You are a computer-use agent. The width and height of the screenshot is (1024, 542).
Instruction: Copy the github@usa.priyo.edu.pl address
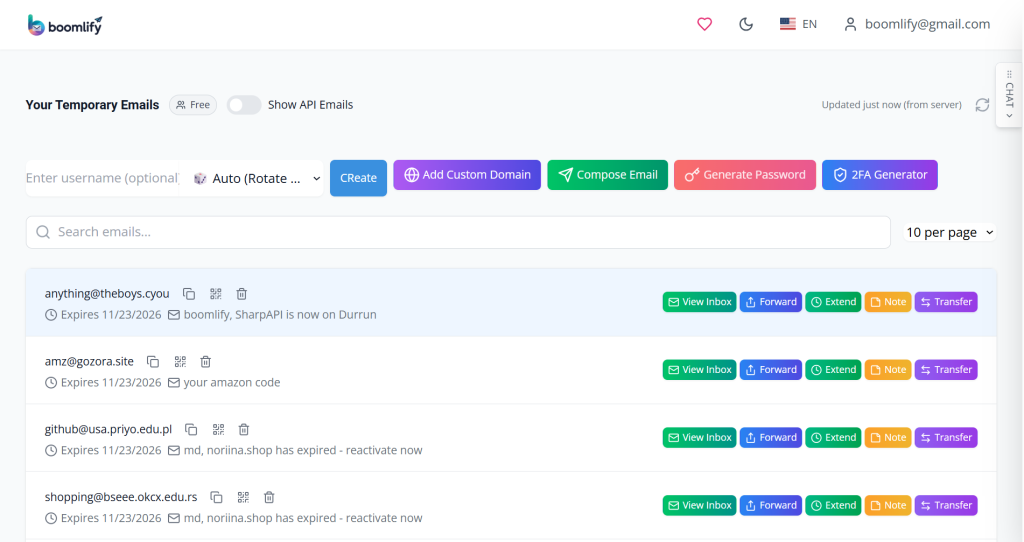(x=191, y=430)
